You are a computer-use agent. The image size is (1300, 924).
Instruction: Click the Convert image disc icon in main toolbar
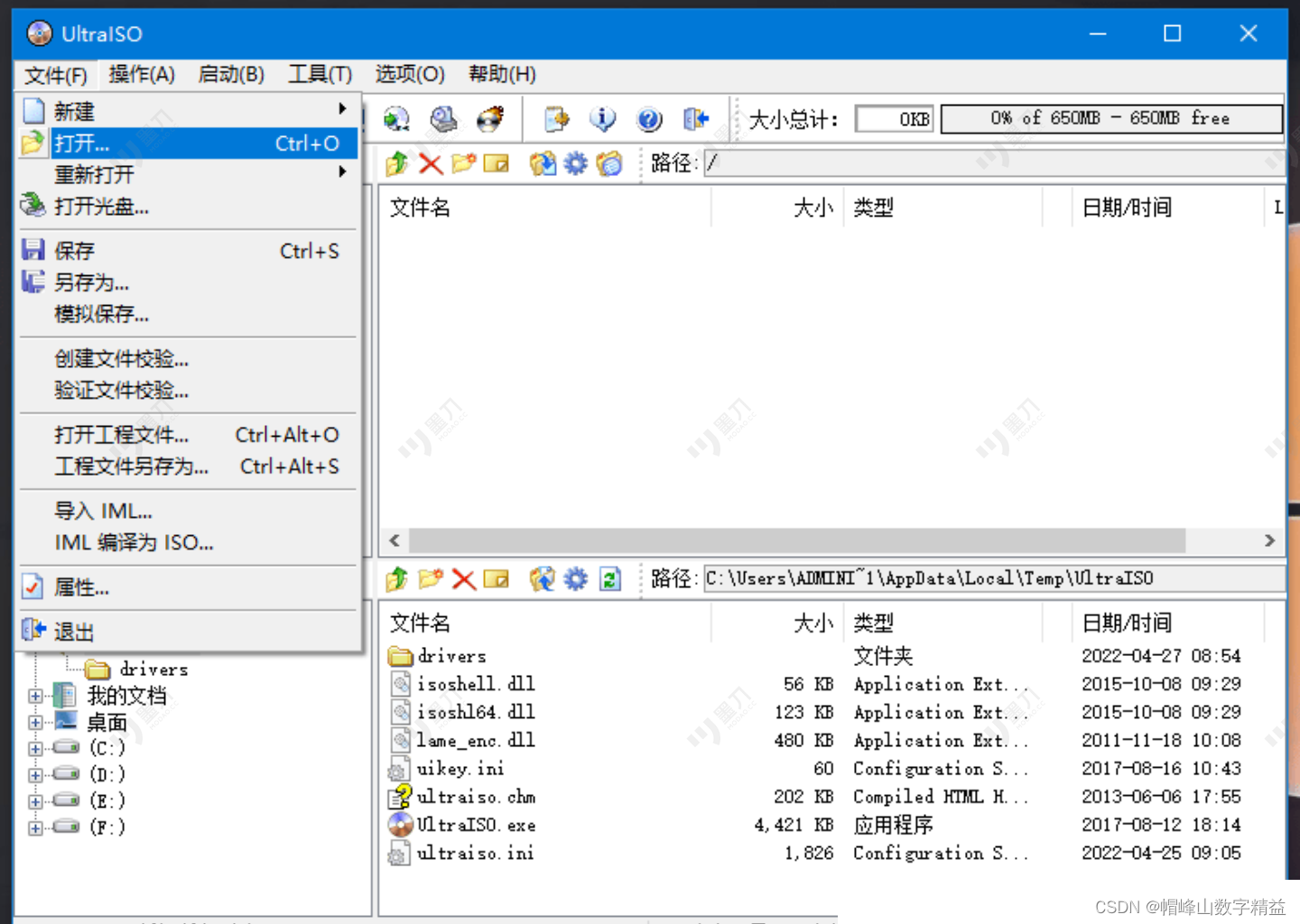point(396,118)
